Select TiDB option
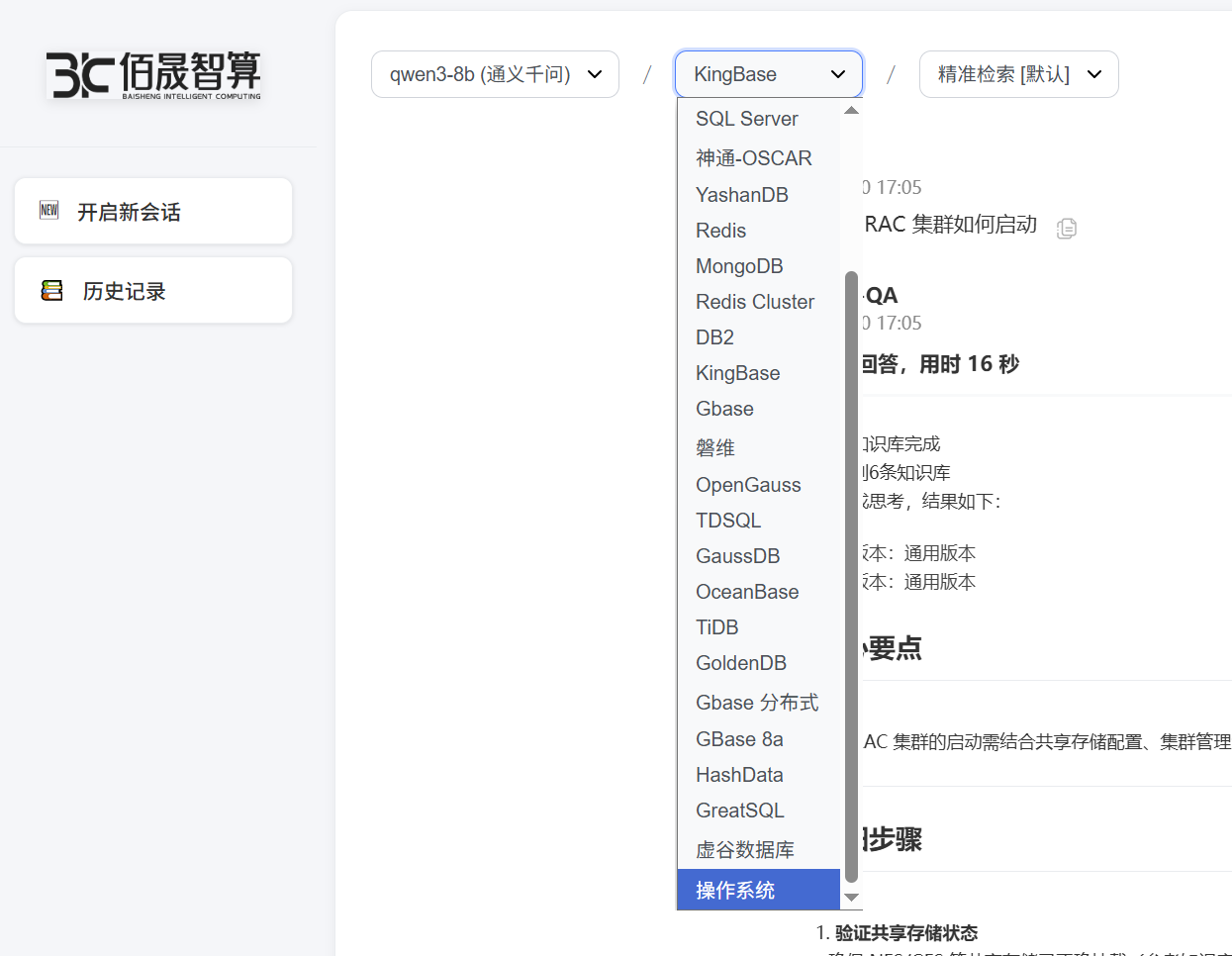Viewport: 1232px width, 956px height. coord(759,627)
